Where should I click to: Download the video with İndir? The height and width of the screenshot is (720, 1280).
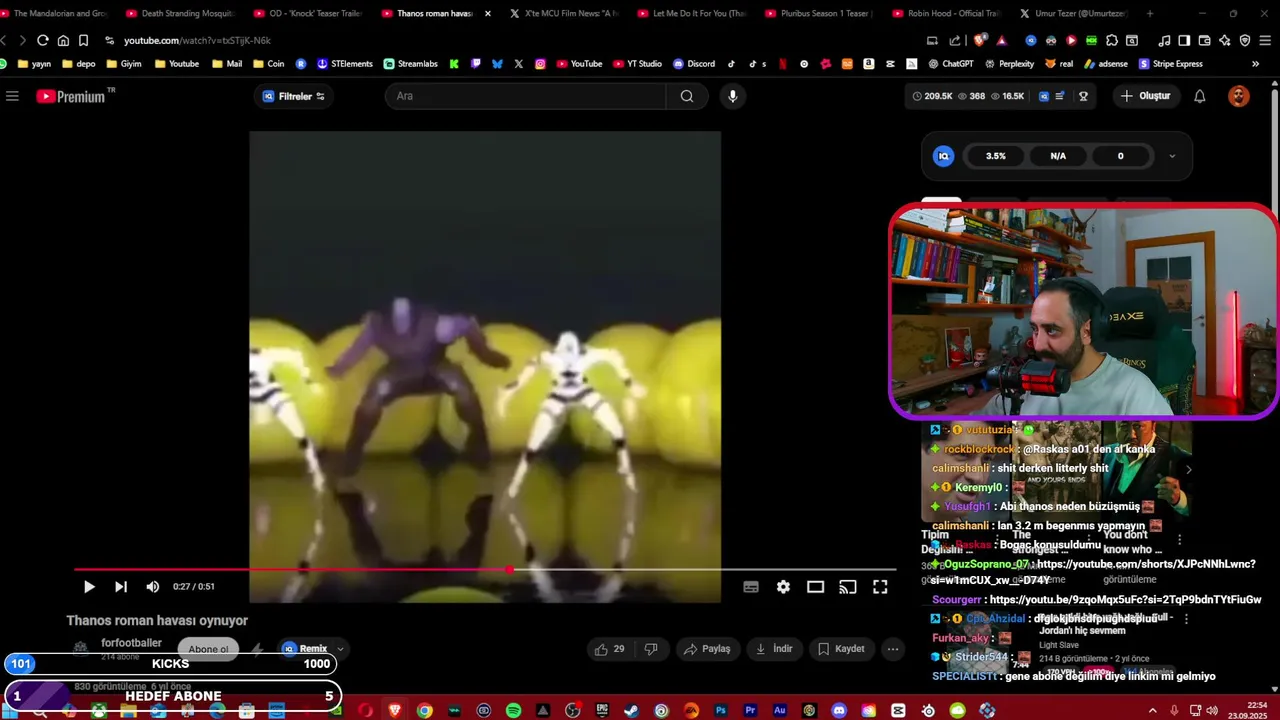774,649
